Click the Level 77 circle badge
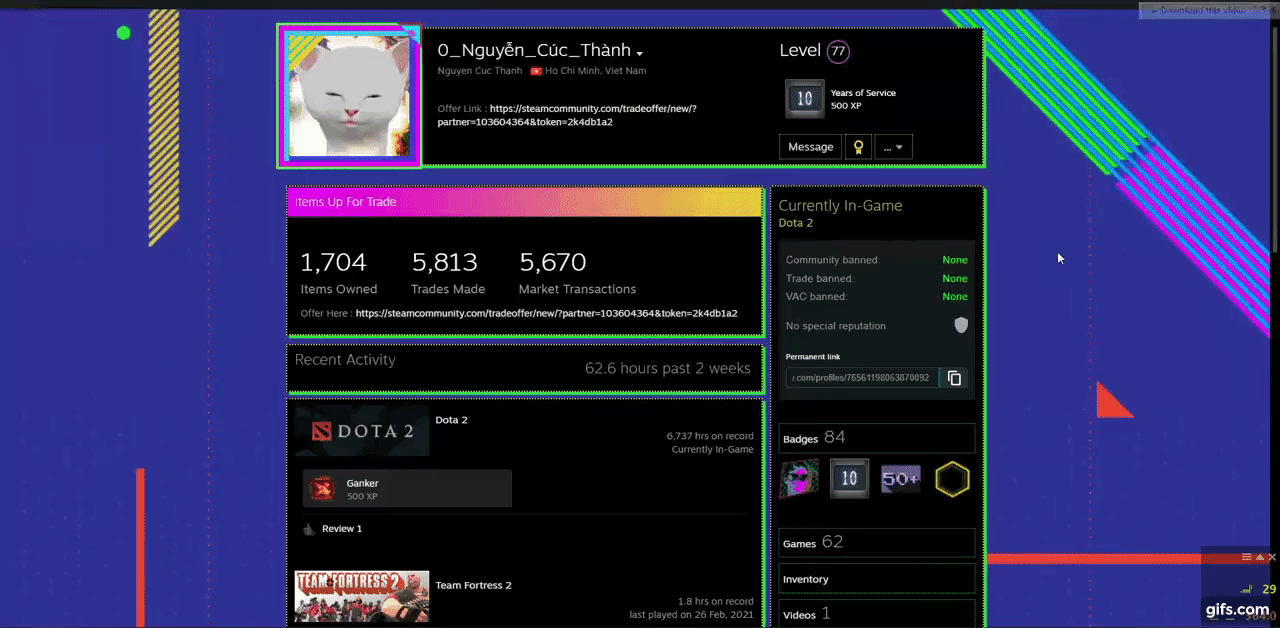This screenshot has width=1280, height=628. click(x=838, y=51)
